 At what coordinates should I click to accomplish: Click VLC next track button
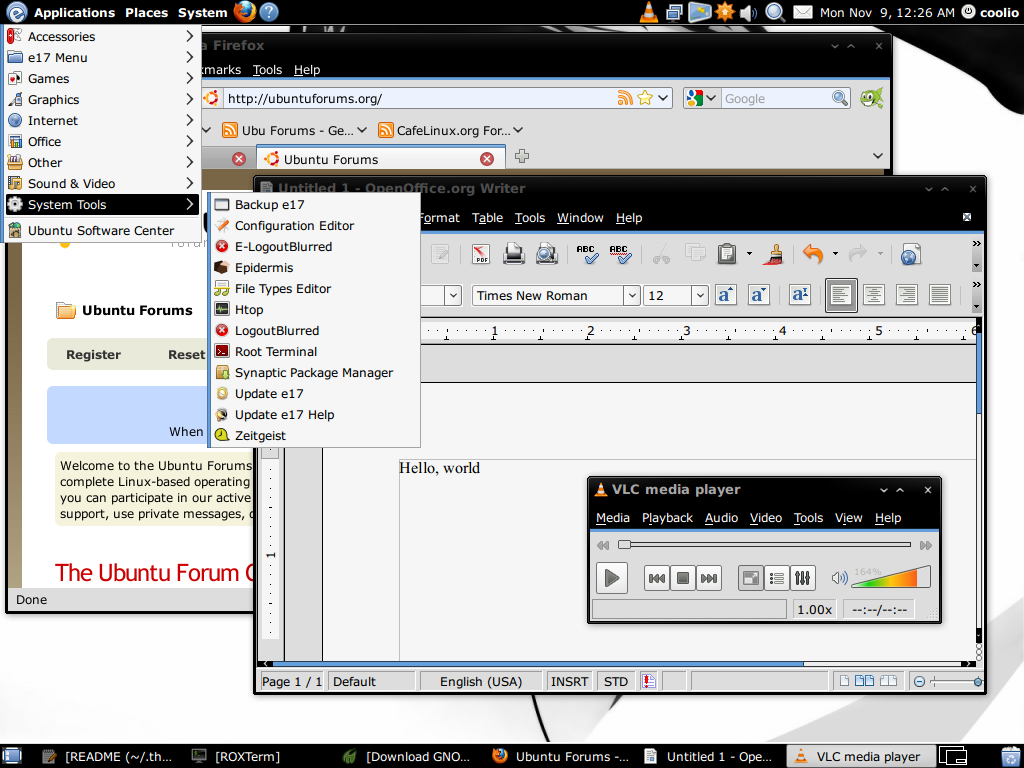709,578
